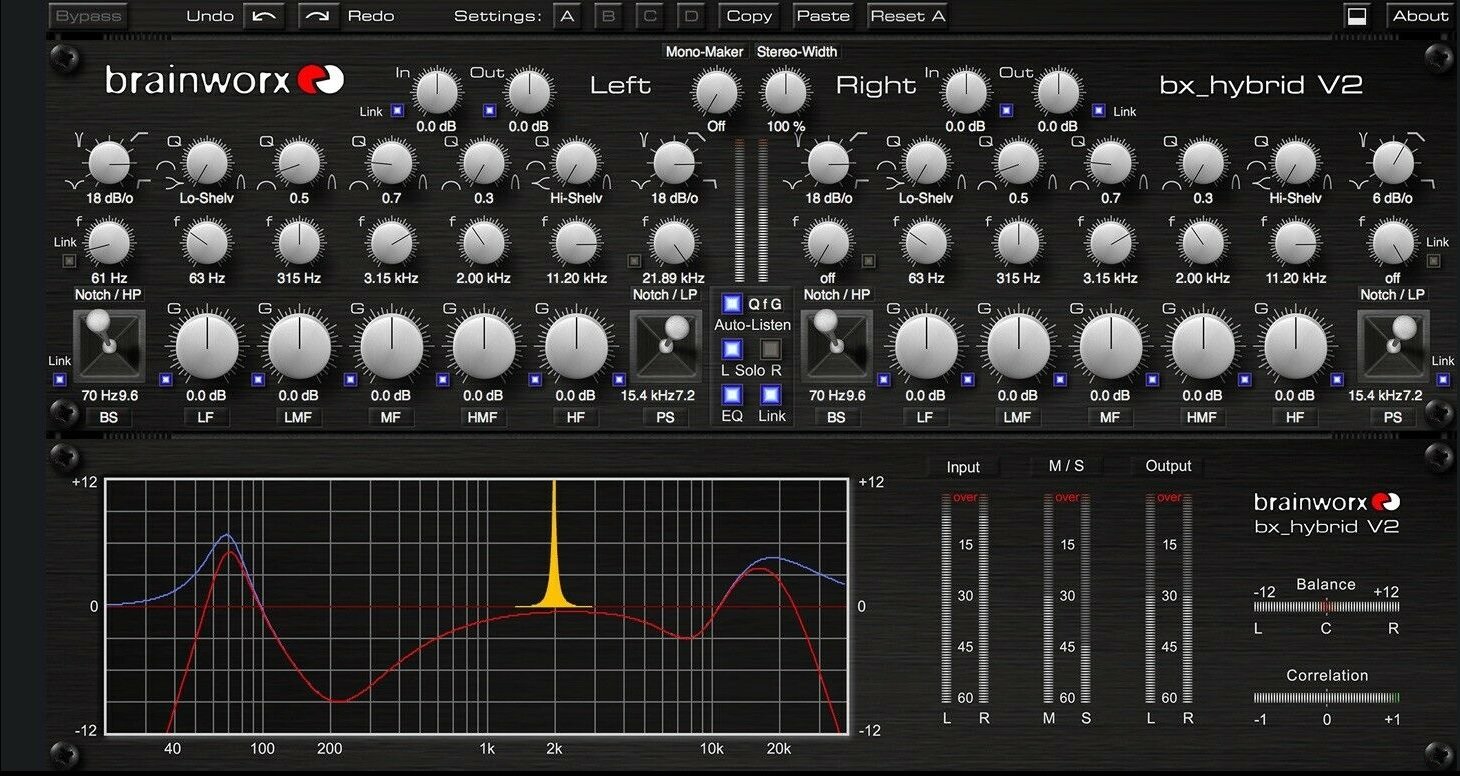This screenshot has width=1460, height=776.
Task: Click the Left channel In gain knob
Action: tap(436, 92)
